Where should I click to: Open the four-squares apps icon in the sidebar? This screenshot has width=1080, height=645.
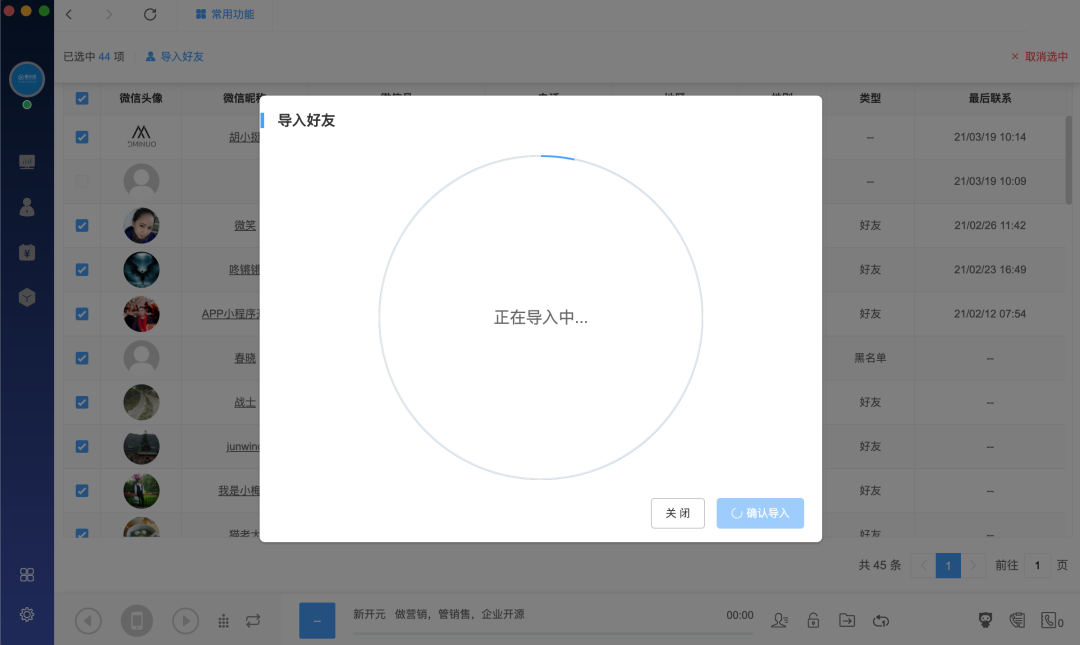click(x=27, y=575)
